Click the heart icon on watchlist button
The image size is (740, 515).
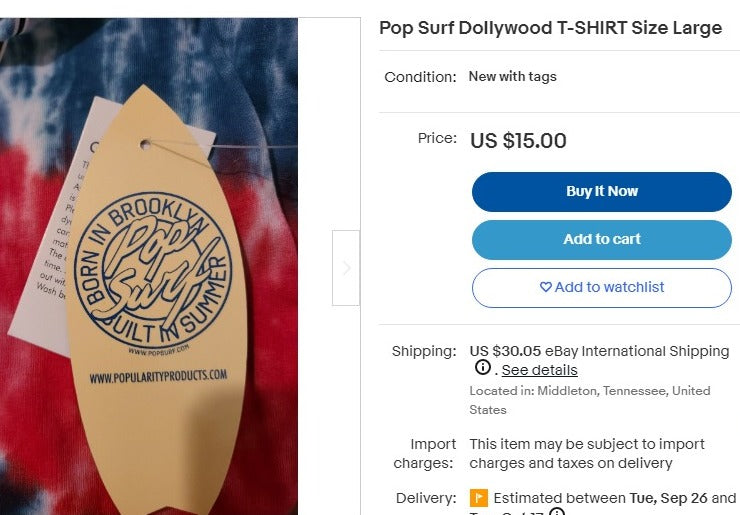546,287
